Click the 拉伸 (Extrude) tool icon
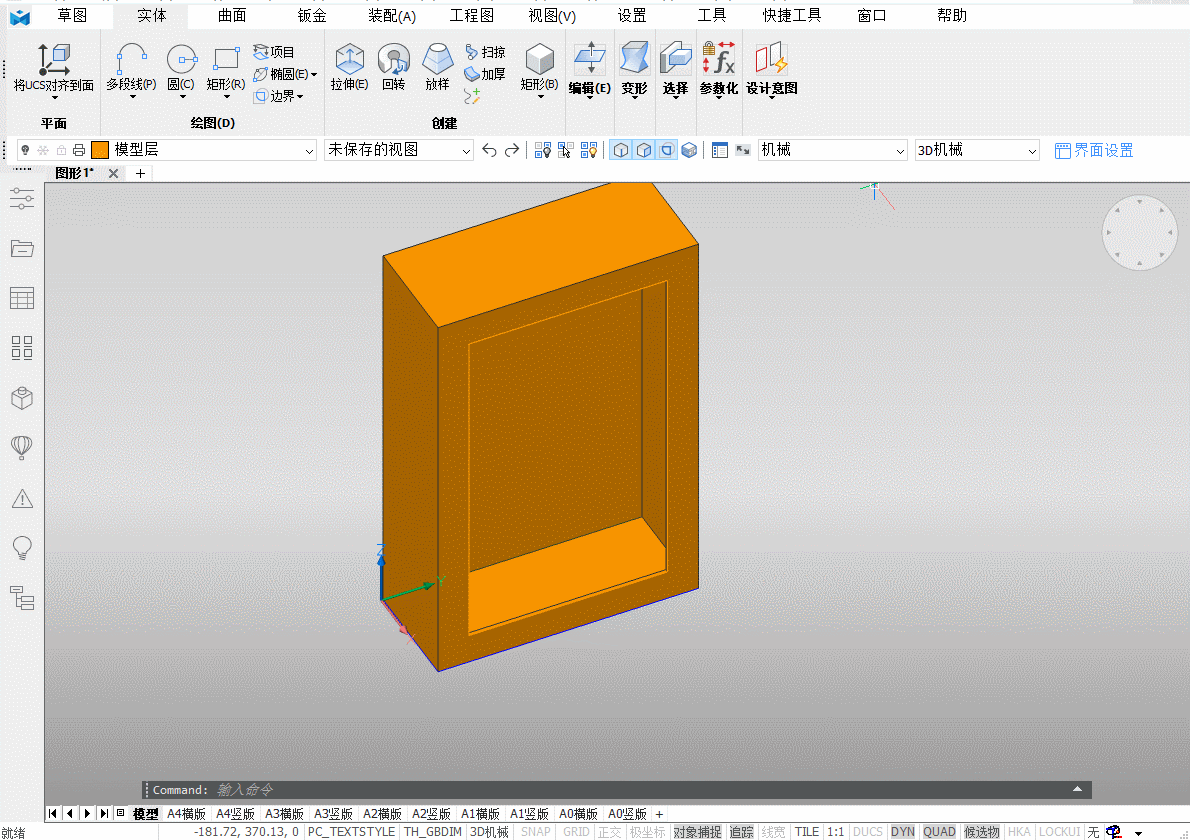This screenshot has width=1190, height=840. point(349,61)
